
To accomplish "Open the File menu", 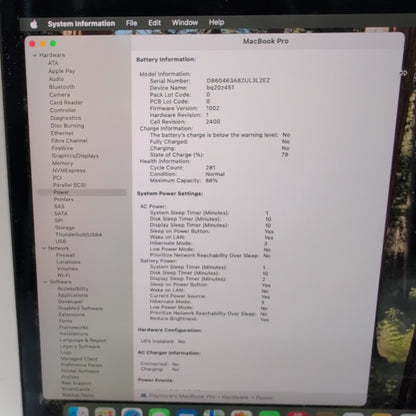I will coord(131,23).
